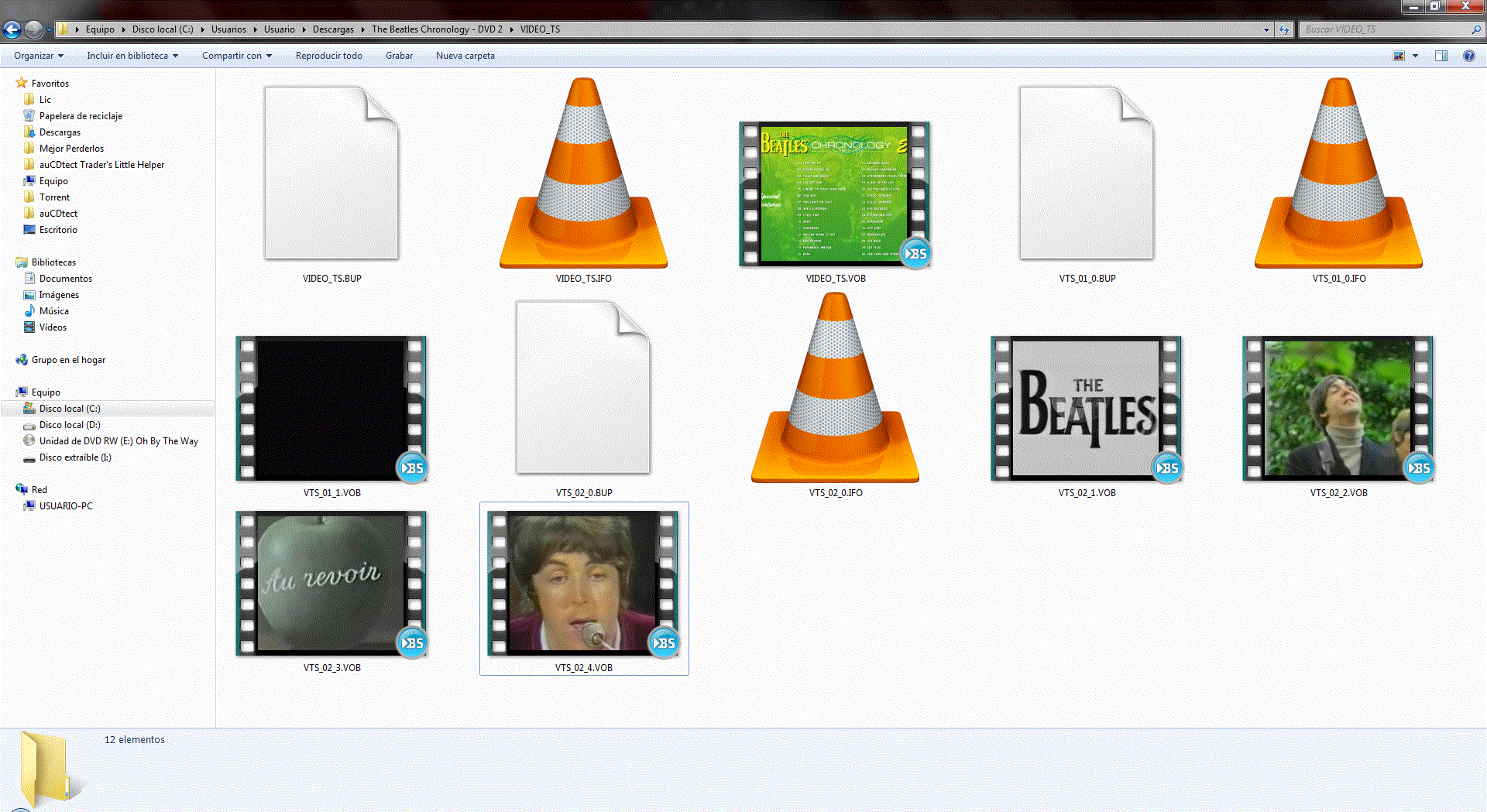
Task: Open Papelera de reciclaje in Favoritos
Action: coord(81,116)
